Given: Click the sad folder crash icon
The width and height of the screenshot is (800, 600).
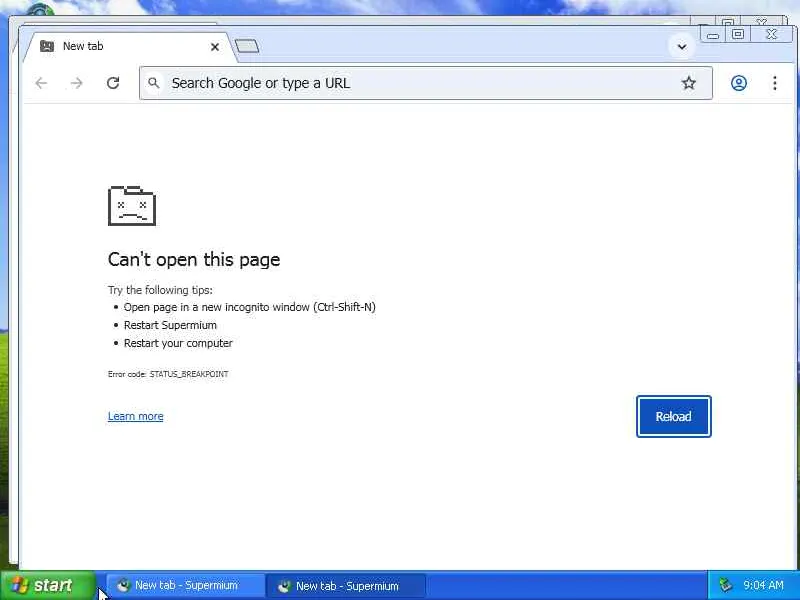Looking at the screenshot, I should pyautogui.click(x=132, y=206).
